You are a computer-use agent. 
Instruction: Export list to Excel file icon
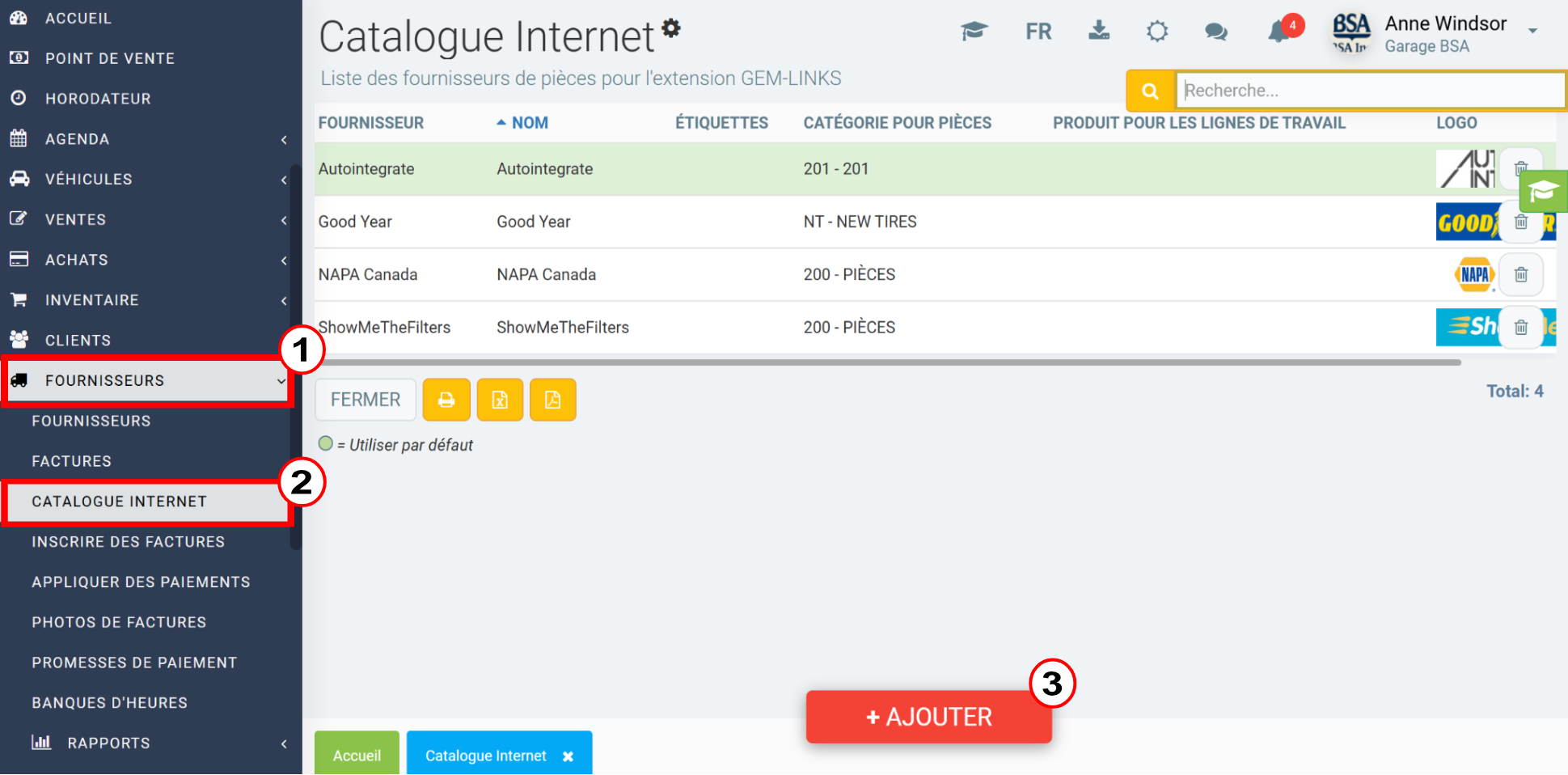(x=500, y=400)
